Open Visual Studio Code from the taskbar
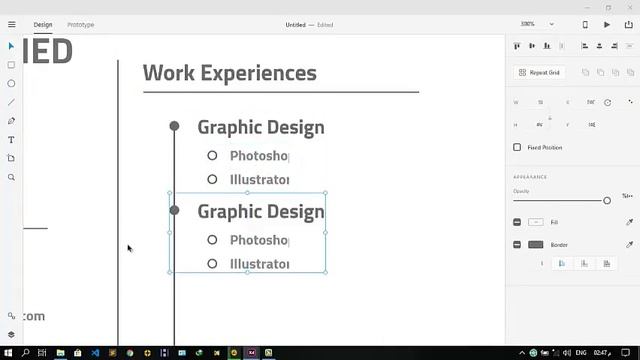The image size is (640, 360). coord(95,353)
